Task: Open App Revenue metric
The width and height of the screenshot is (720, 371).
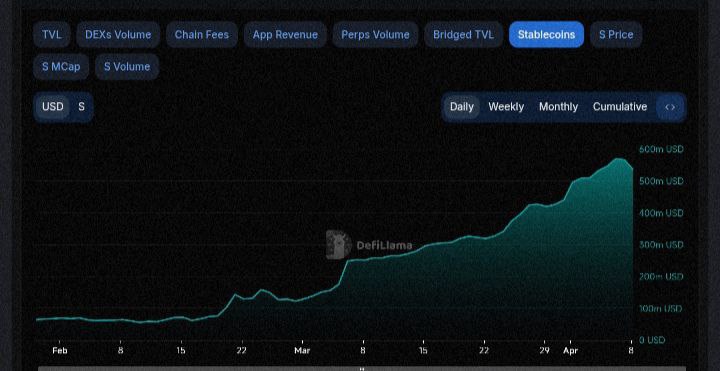Action: coord(285,34)
